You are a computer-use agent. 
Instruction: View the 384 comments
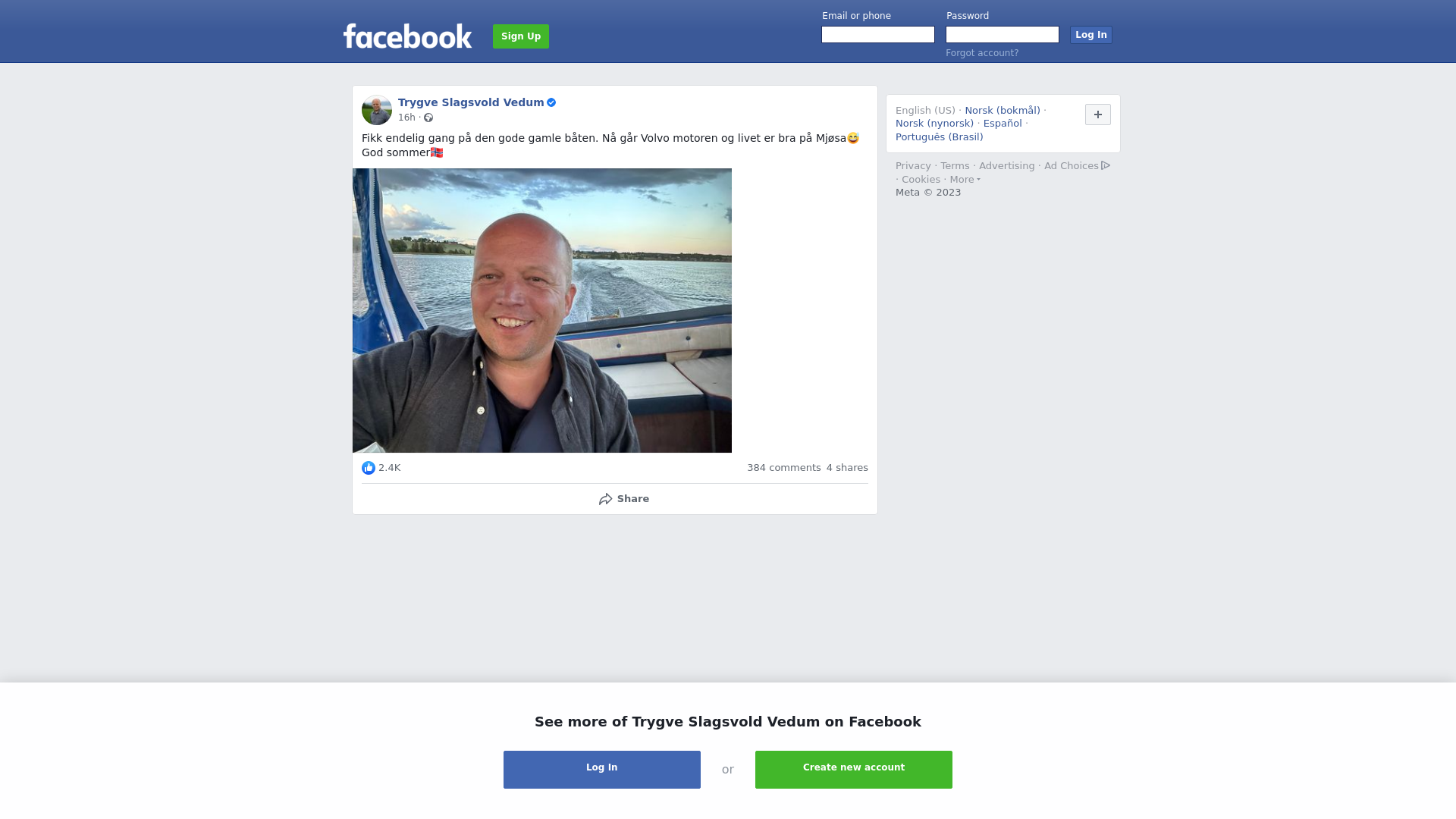point(784,468)
